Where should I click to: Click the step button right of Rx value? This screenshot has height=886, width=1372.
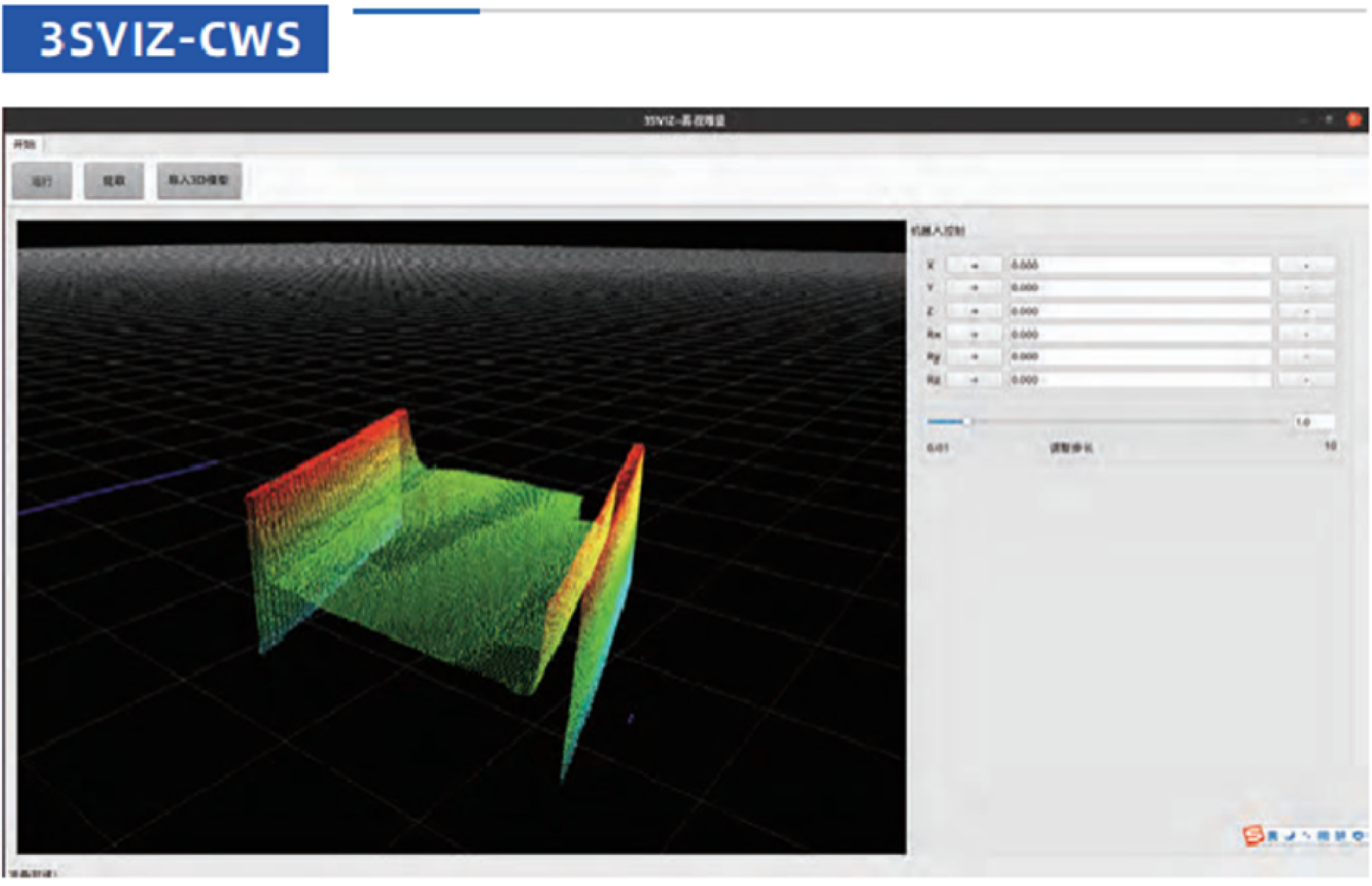(1306, 334)
